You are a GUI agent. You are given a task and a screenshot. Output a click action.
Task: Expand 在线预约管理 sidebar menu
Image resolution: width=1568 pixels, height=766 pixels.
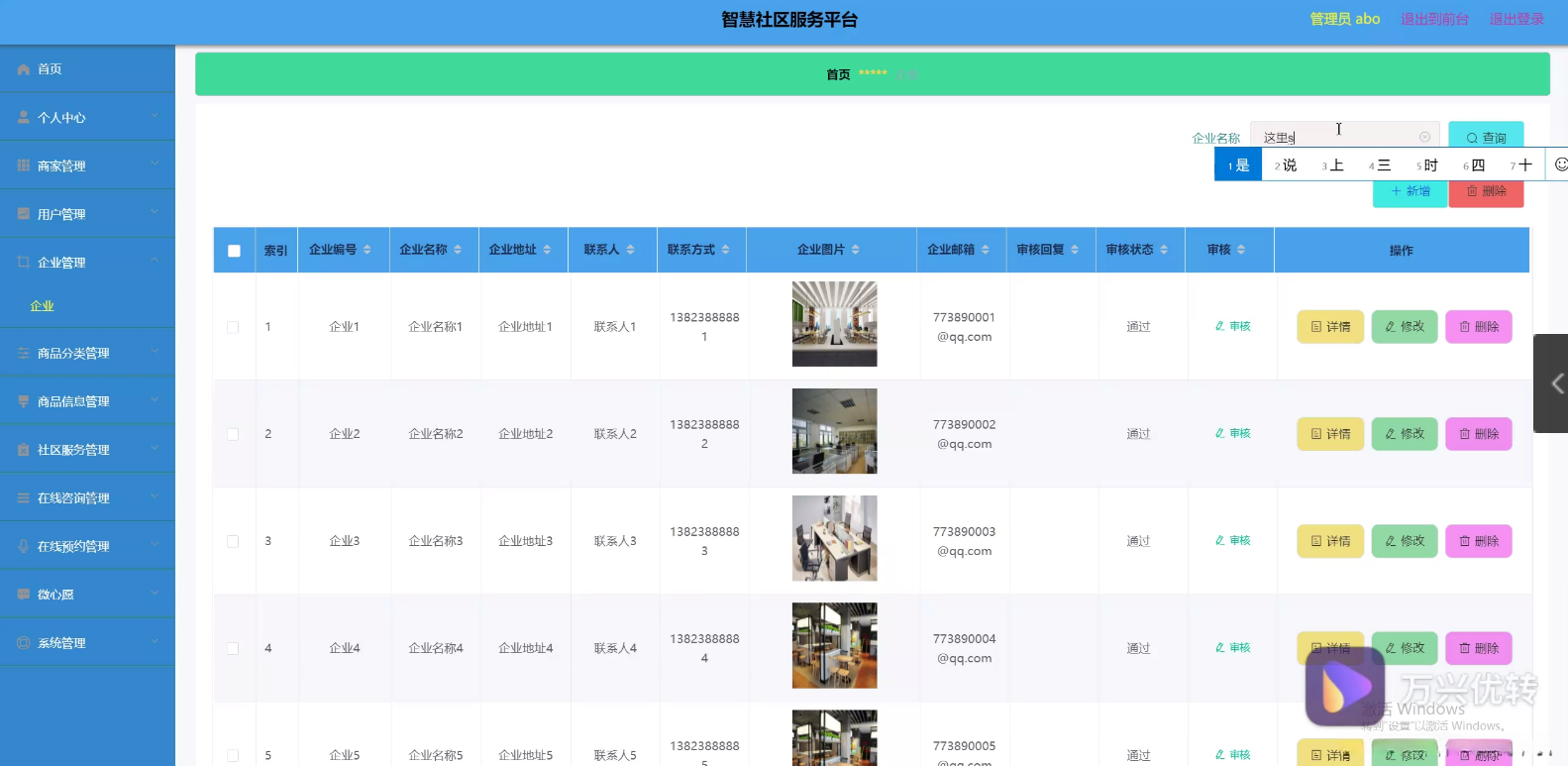[87, 546]
